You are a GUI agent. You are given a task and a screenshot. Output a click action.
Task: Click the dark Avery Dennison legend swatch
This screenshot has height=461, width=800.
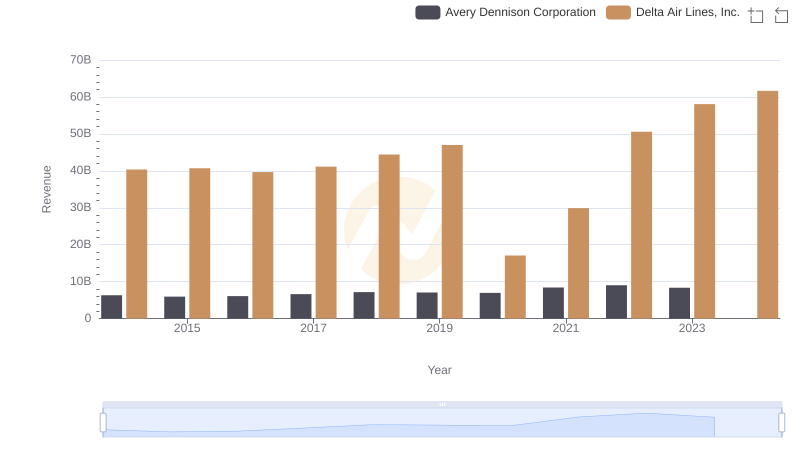(x=428, y=12)
